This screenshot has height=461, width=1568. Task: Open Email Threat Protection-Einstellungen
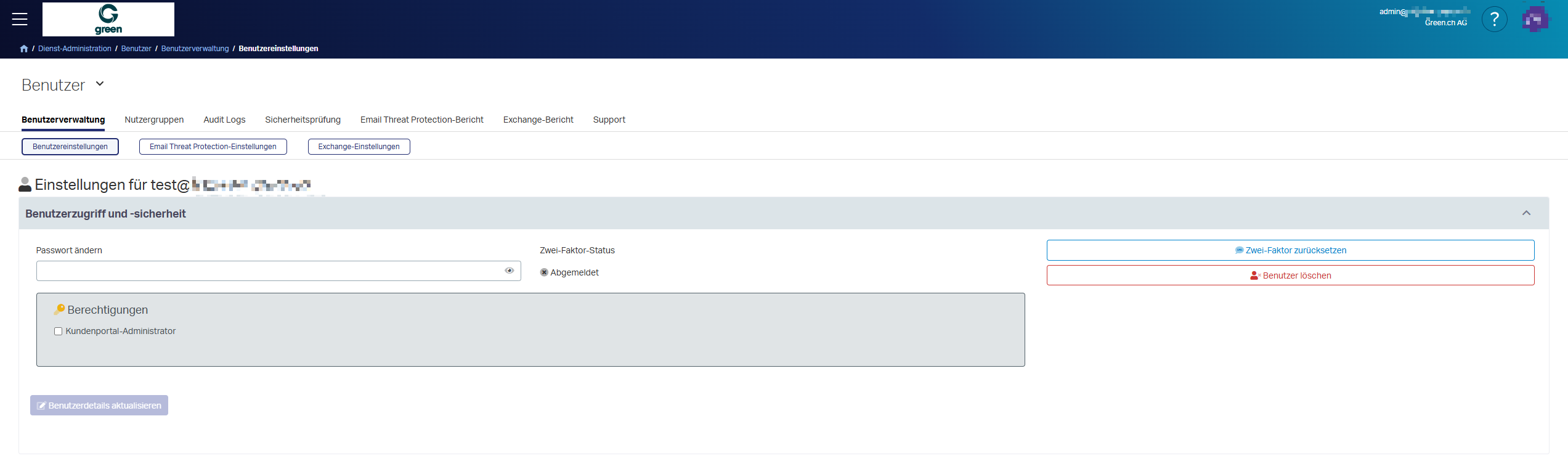coord(213,147)
